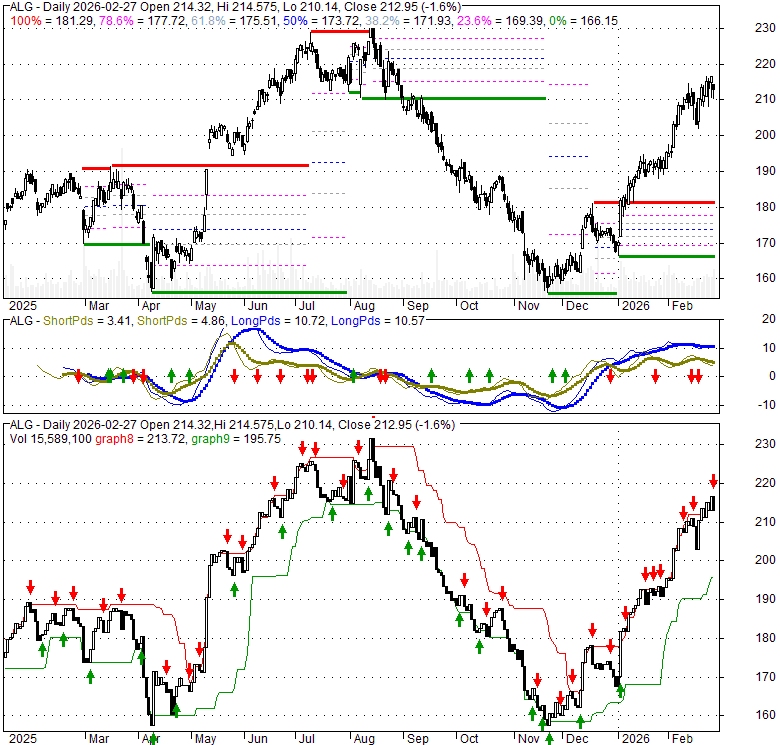Click the graph8 = 213.72 legend label

(x=149, y=438)
